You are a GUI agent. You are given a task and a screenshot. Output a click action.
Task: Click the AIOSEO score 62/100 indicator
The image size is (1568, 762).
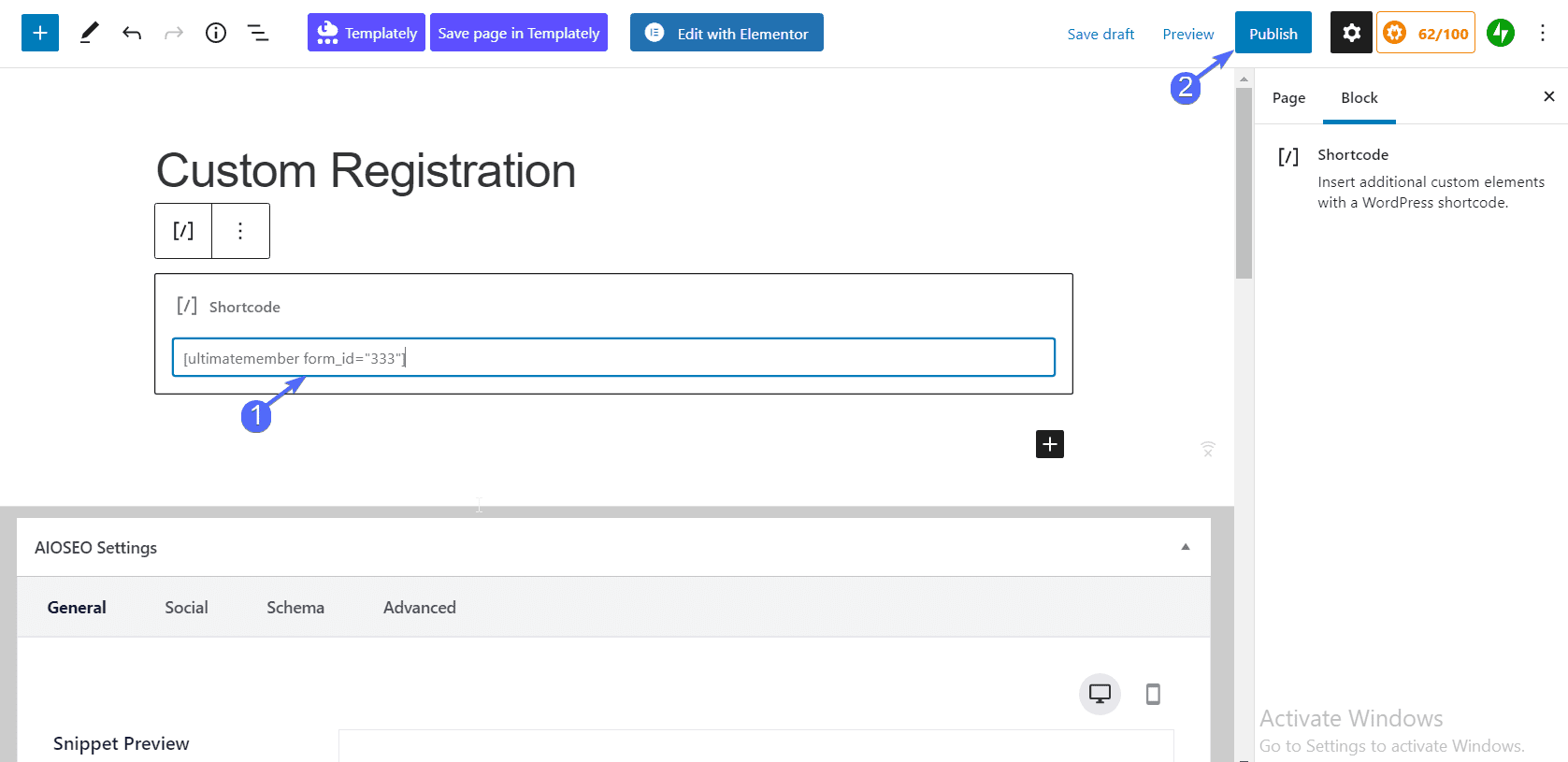pyautogui.click(x=1426, y=33)
